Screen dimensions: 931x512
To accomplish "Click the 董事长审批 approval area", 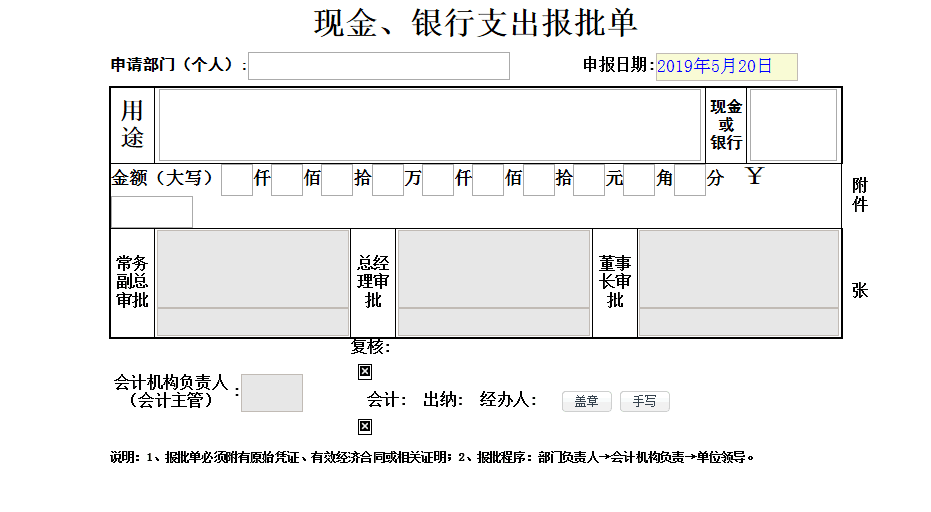I will [738, 269].
